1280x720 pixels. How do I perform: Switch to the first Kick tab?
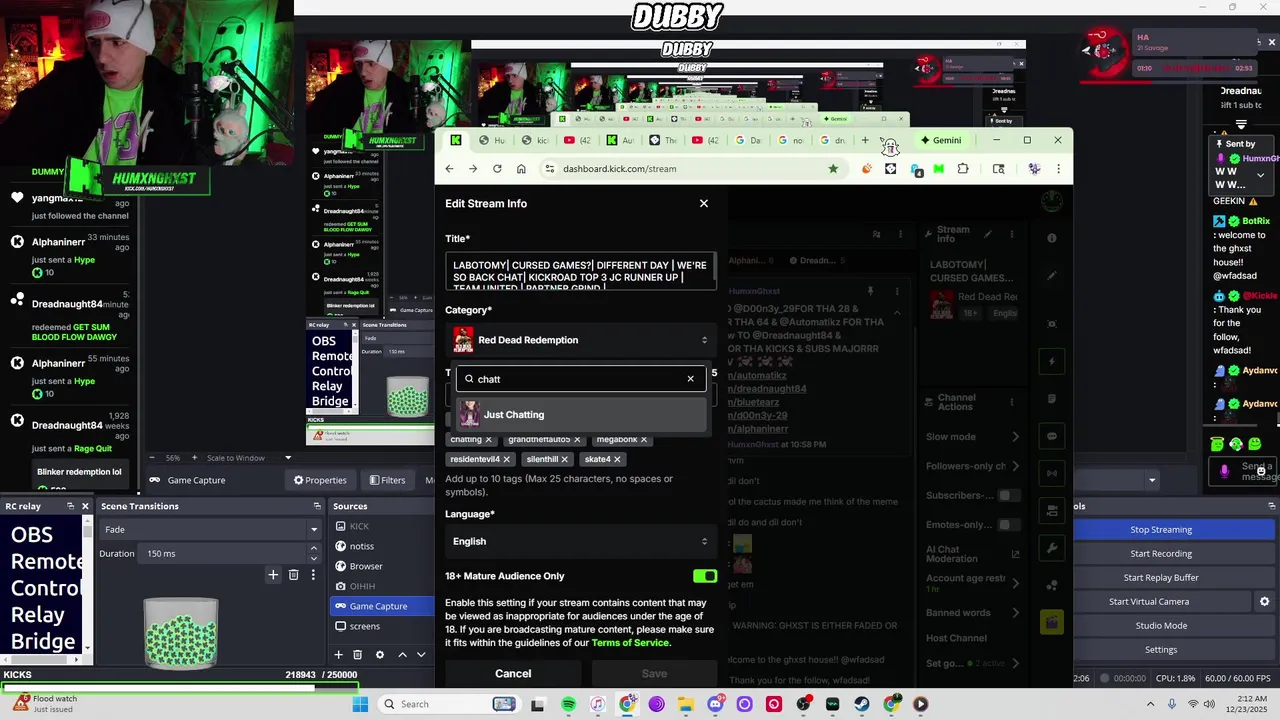point(456,140)
